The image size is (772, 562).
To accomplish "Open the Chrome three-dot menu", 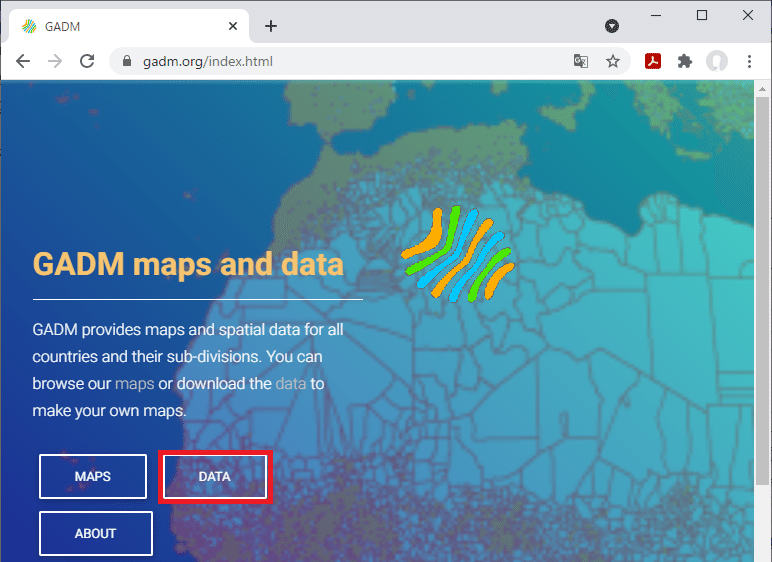I will tap(749, 62).
